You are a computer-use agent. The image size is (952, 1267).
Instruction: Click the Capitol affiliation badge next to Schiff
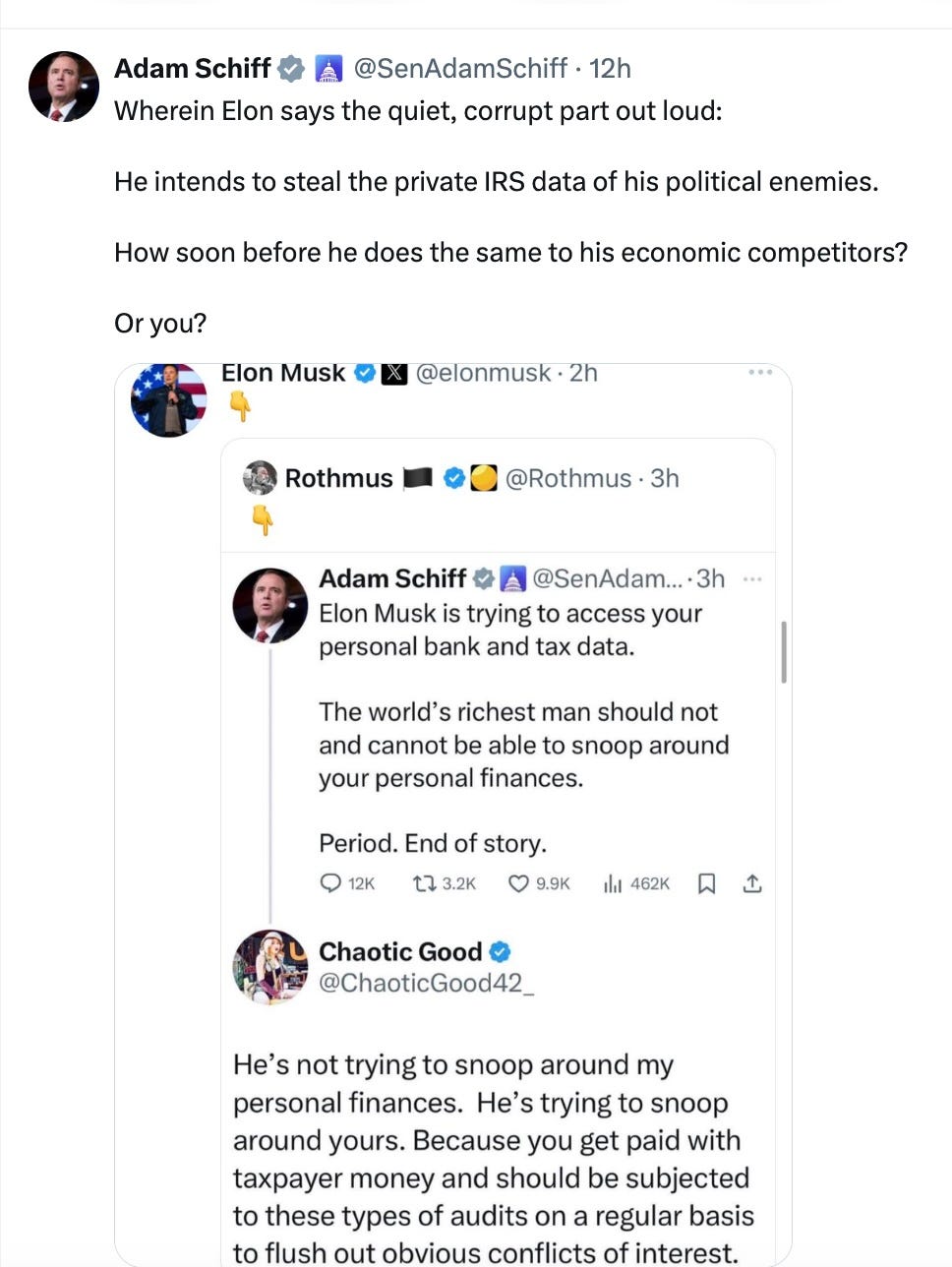pos(329,69)
